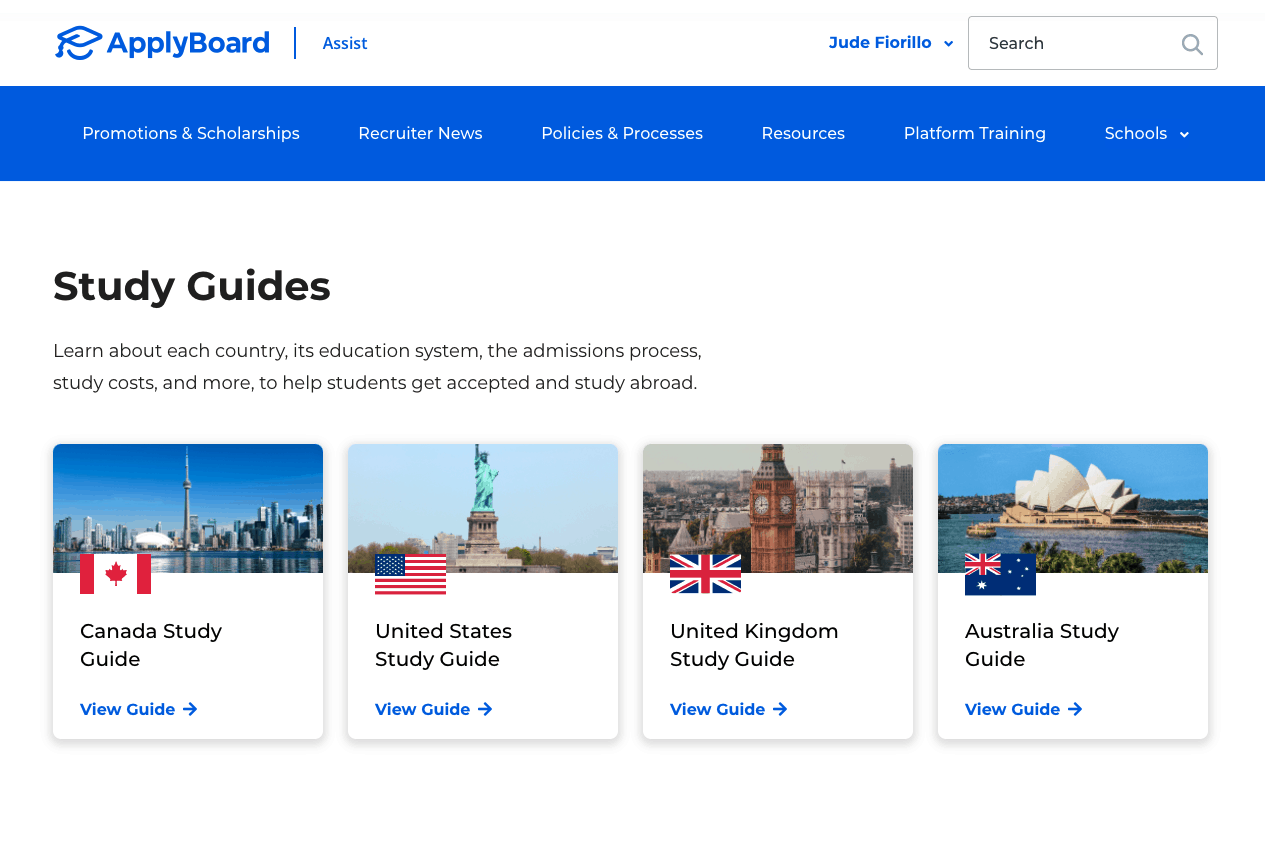Screen dimensions: 1265x848
Task: Select the United Kingdom flag icon
Action: tap(705, 574)
